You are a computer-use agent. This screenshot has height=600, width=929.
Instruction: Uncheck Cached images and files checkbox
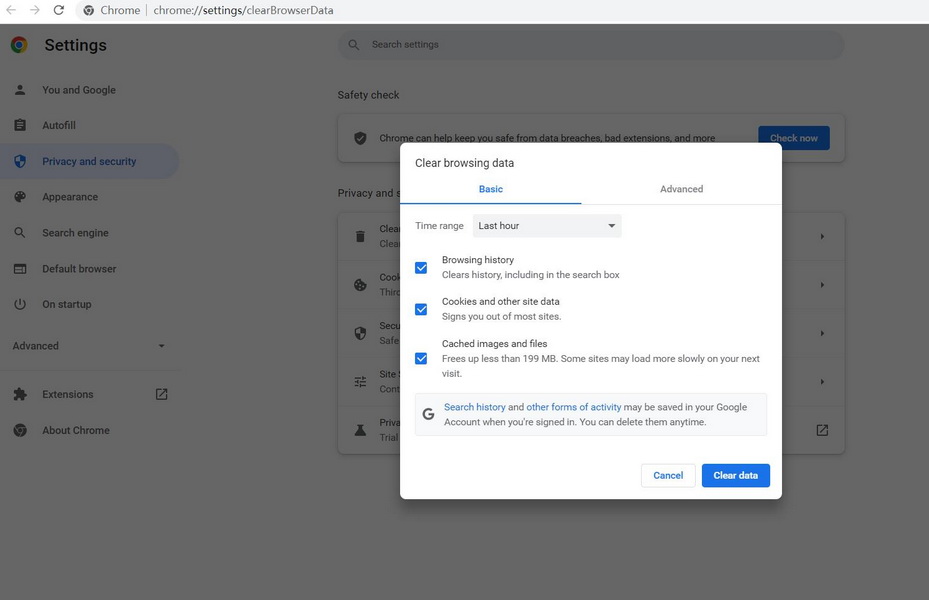tap(421, 358)
